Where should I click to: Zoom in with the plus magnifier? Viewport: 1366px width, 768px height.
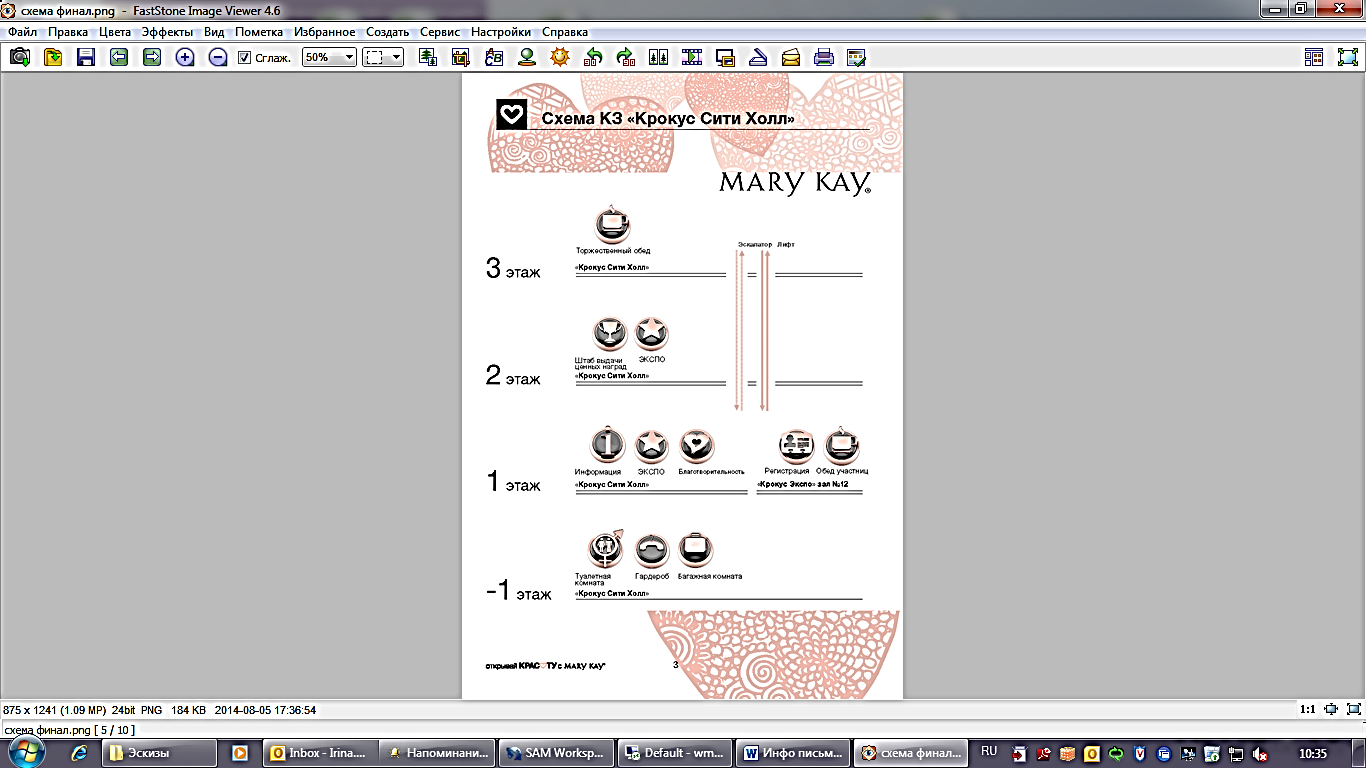coord(185,58)
